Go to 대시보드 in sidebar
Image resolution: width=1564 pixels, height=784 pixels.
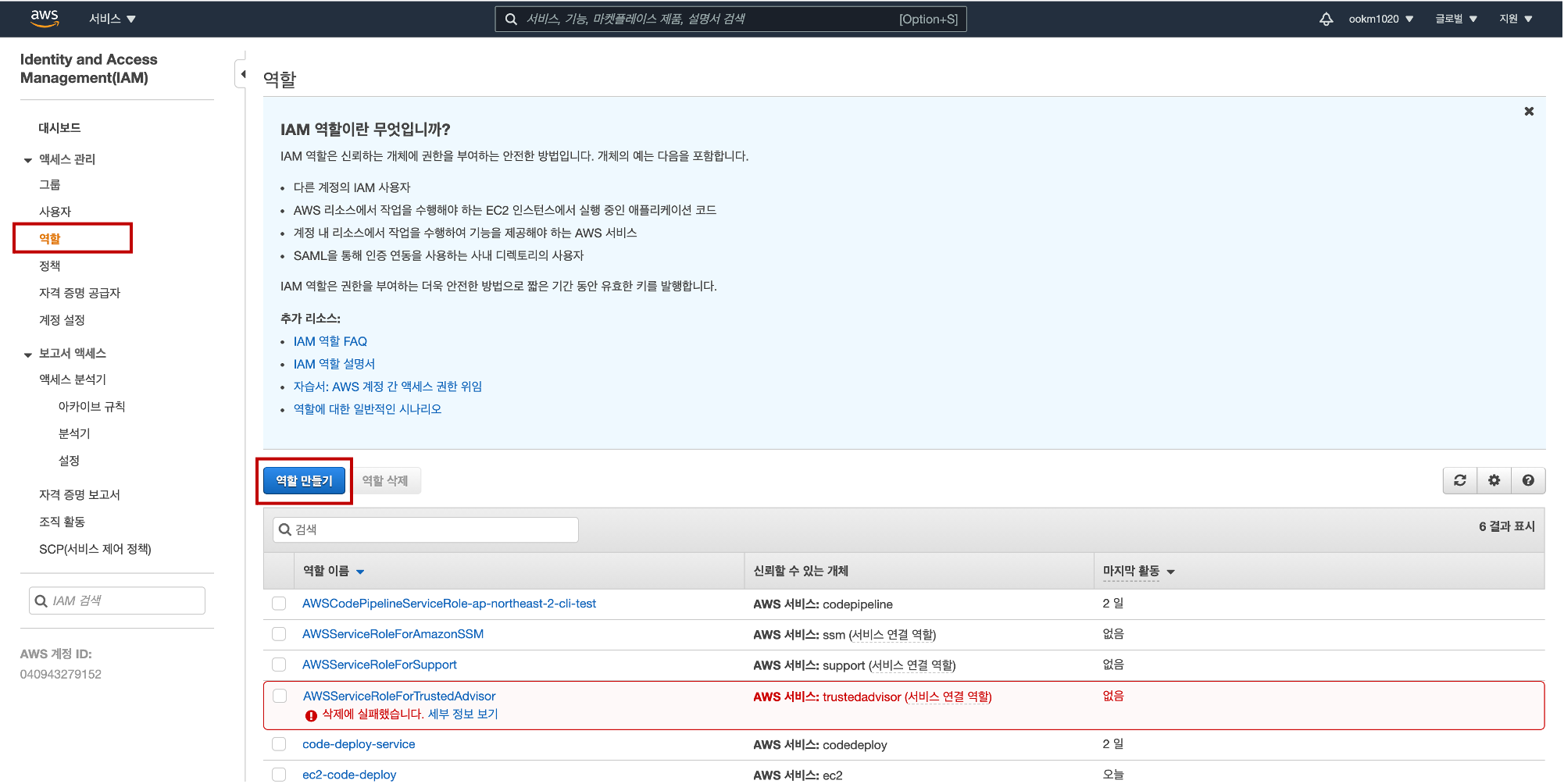pos(59,127)
